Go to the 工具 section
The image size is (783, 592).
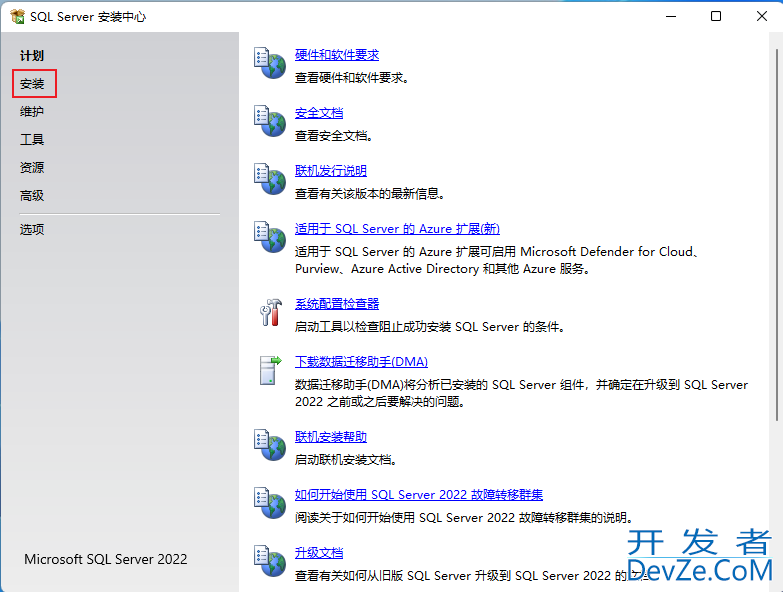(x=32, y=139)
